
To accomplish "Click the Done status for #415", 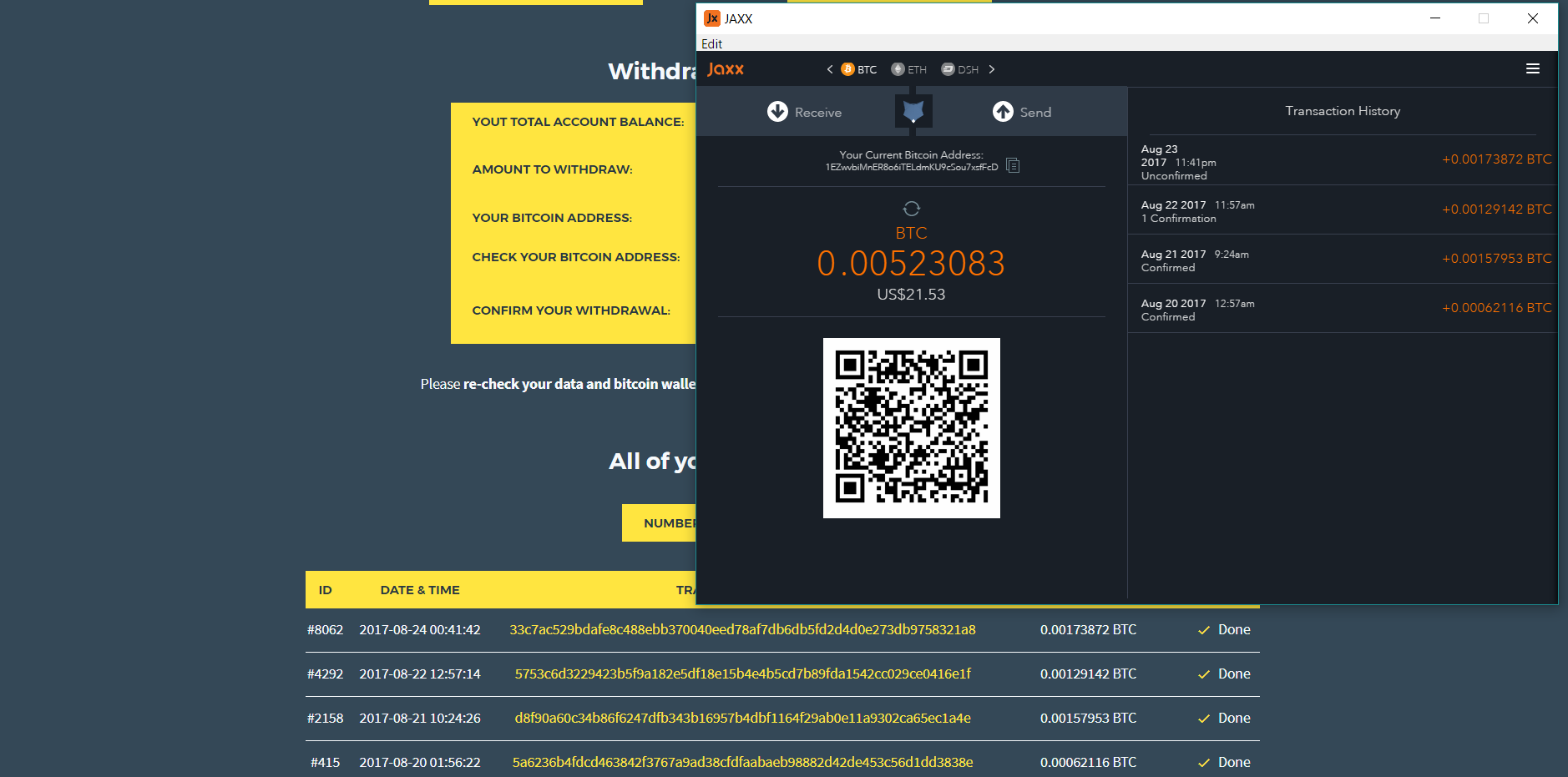I will click(1224, 762).
